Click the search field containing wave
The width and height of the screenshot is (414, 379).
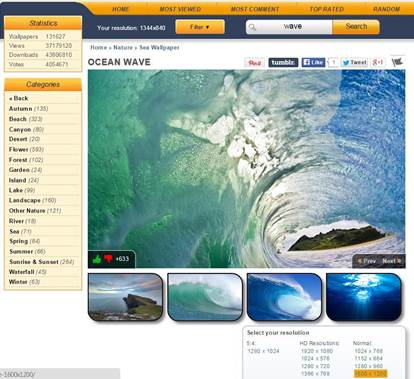coord(289,27)
